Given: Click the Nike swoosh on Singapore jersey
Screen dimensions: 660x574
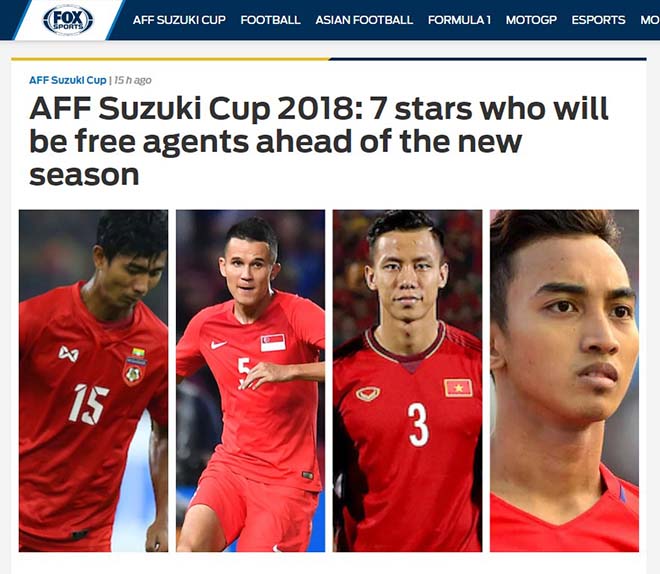Looking at the screenshot, I should (218, 345).
